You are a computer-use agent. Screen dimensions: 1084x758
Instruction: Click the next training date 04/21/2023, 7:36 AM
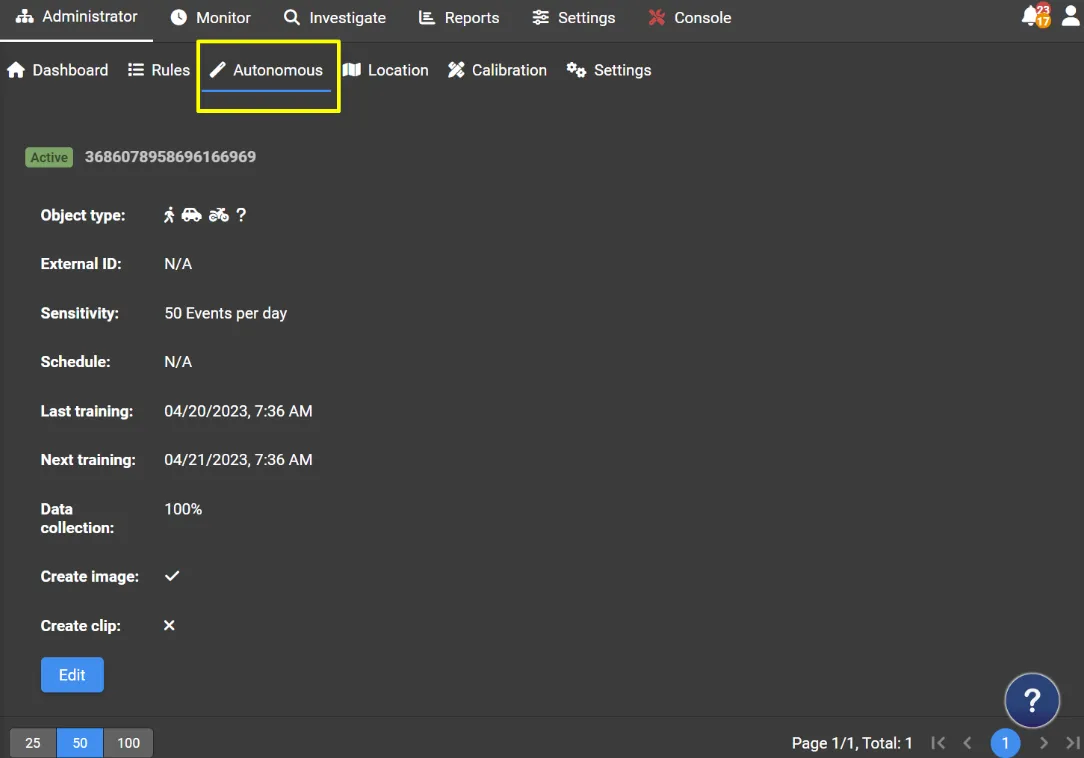tap(238, 460)
